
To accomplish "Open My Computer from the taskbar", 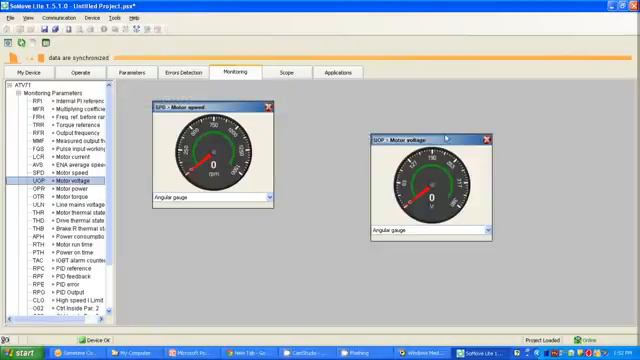I will pos(131,353).
